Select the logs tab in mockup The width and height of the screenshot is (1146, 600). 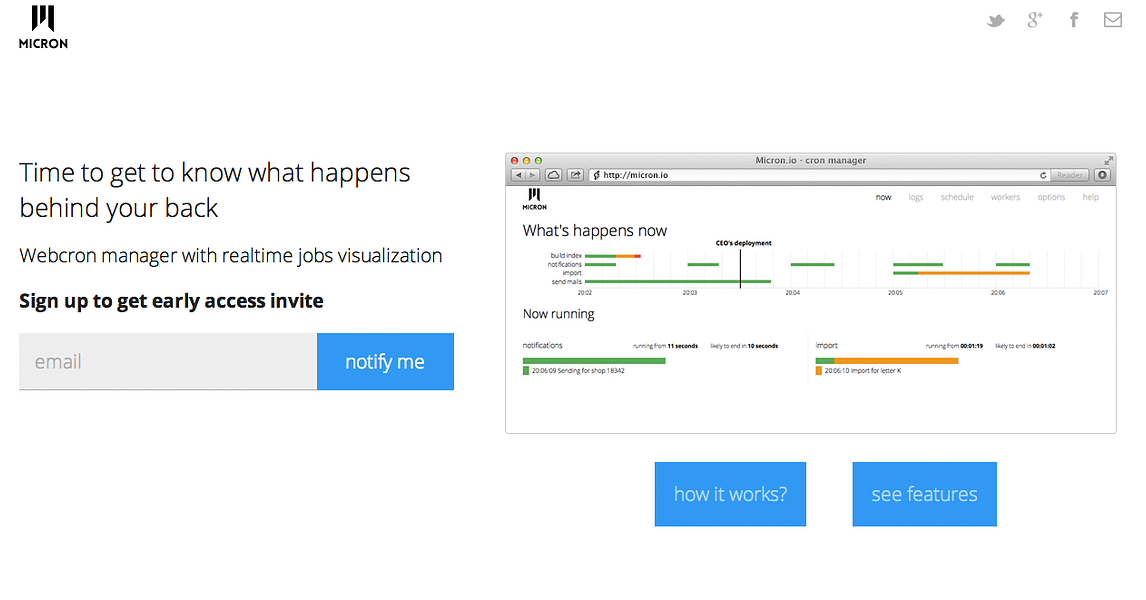(916, 197)
